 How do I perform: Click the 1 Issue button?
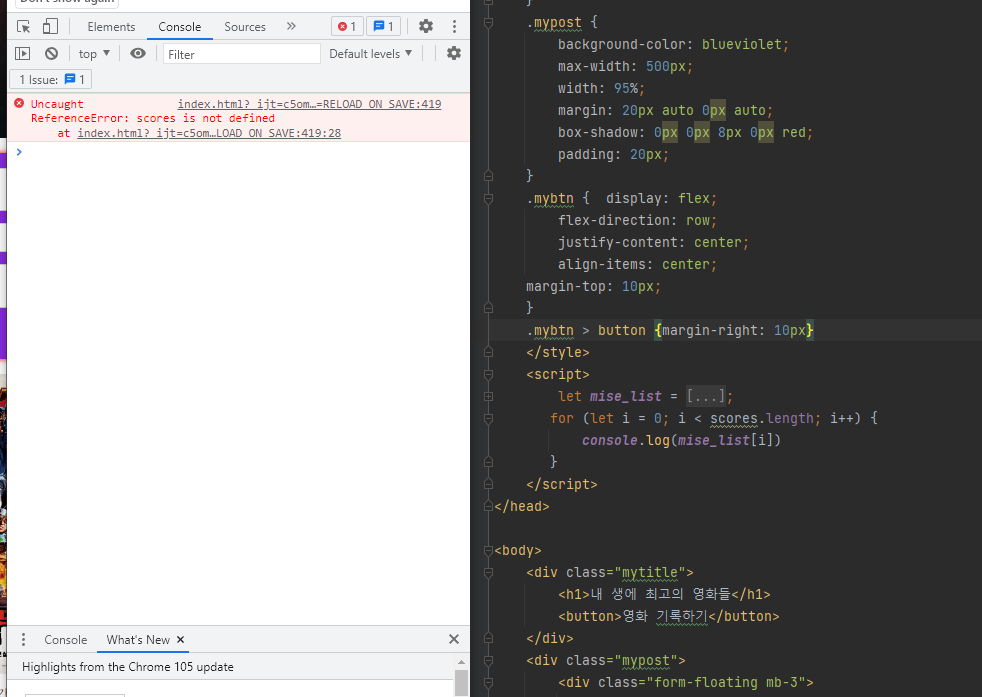[51, 80]
